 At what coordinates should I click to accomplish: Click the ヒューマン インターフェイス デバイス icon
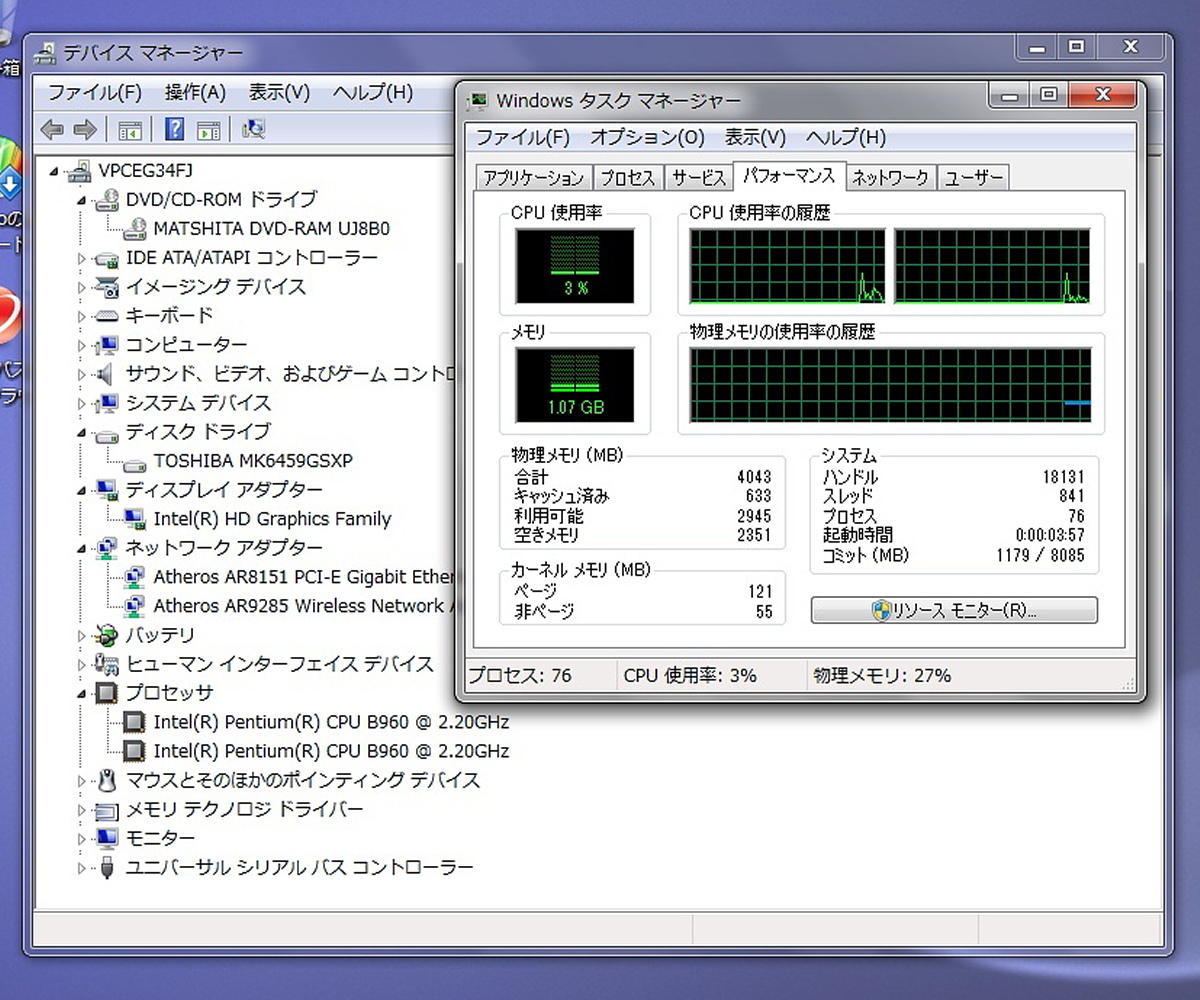[107, 664]
